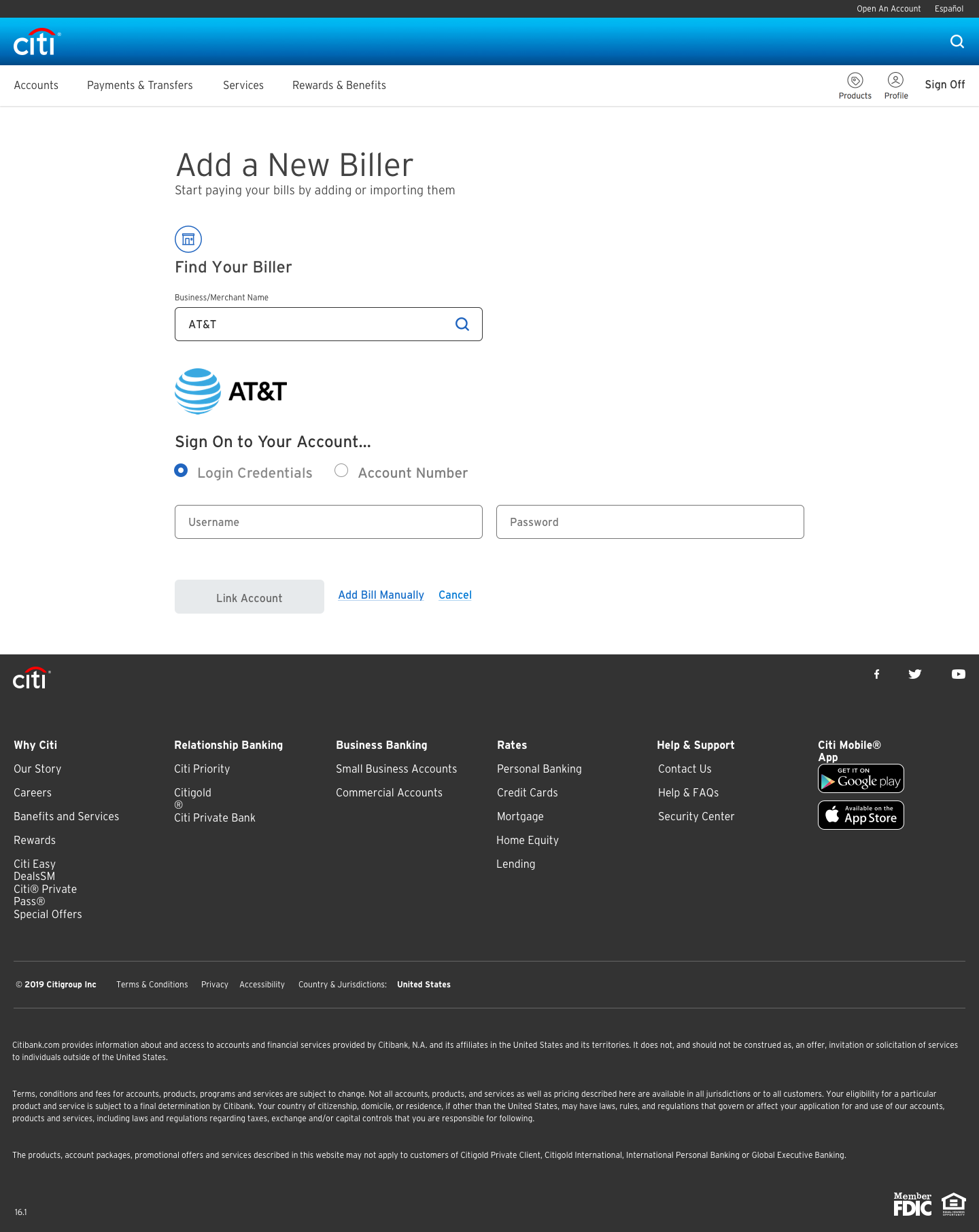979x1232 pixels.
Task: Open Citi Facebook page icon
Action: (x=877, y=674)
